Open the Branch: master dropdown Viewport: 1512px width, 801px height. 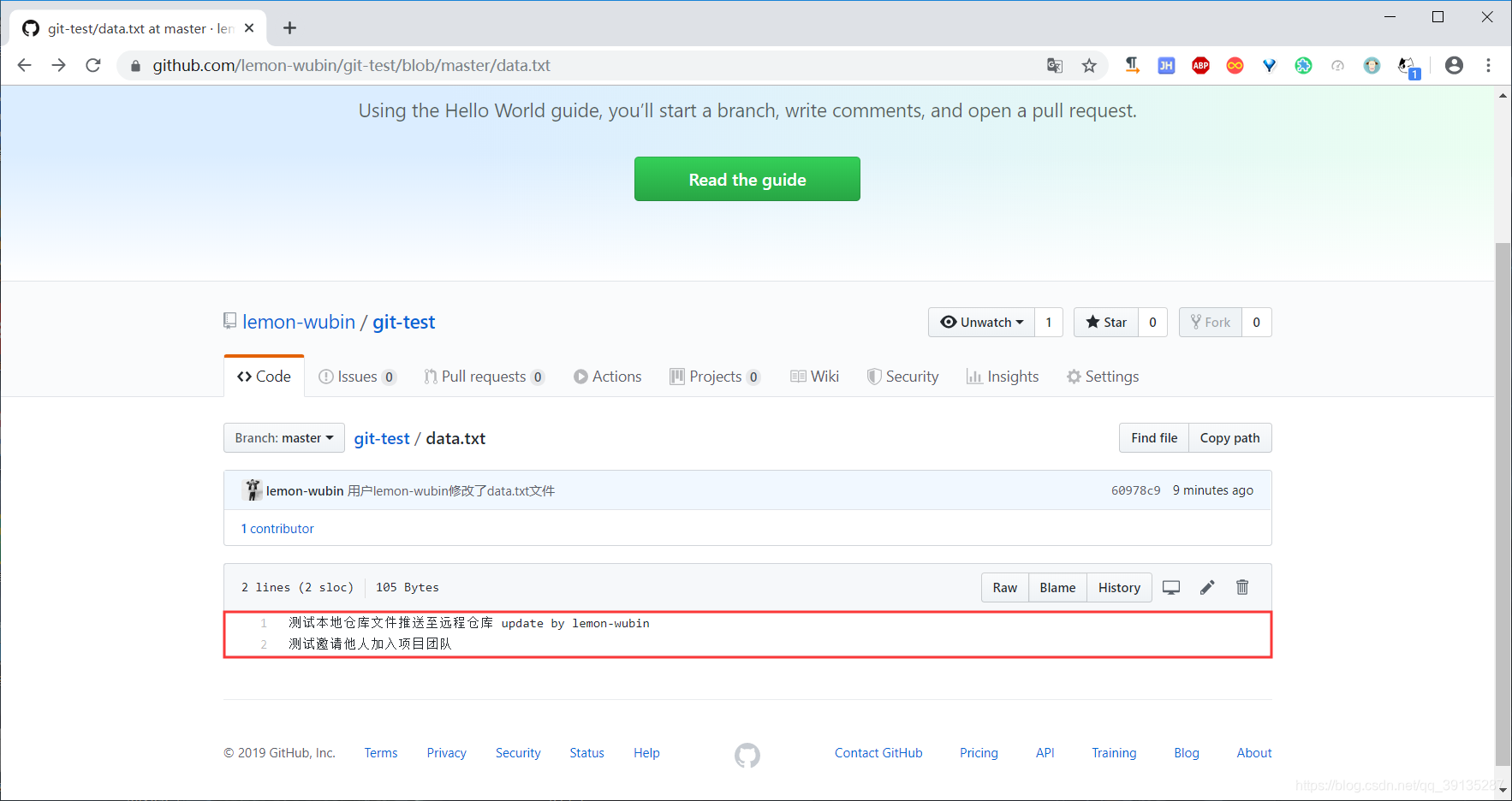[284, 437]
